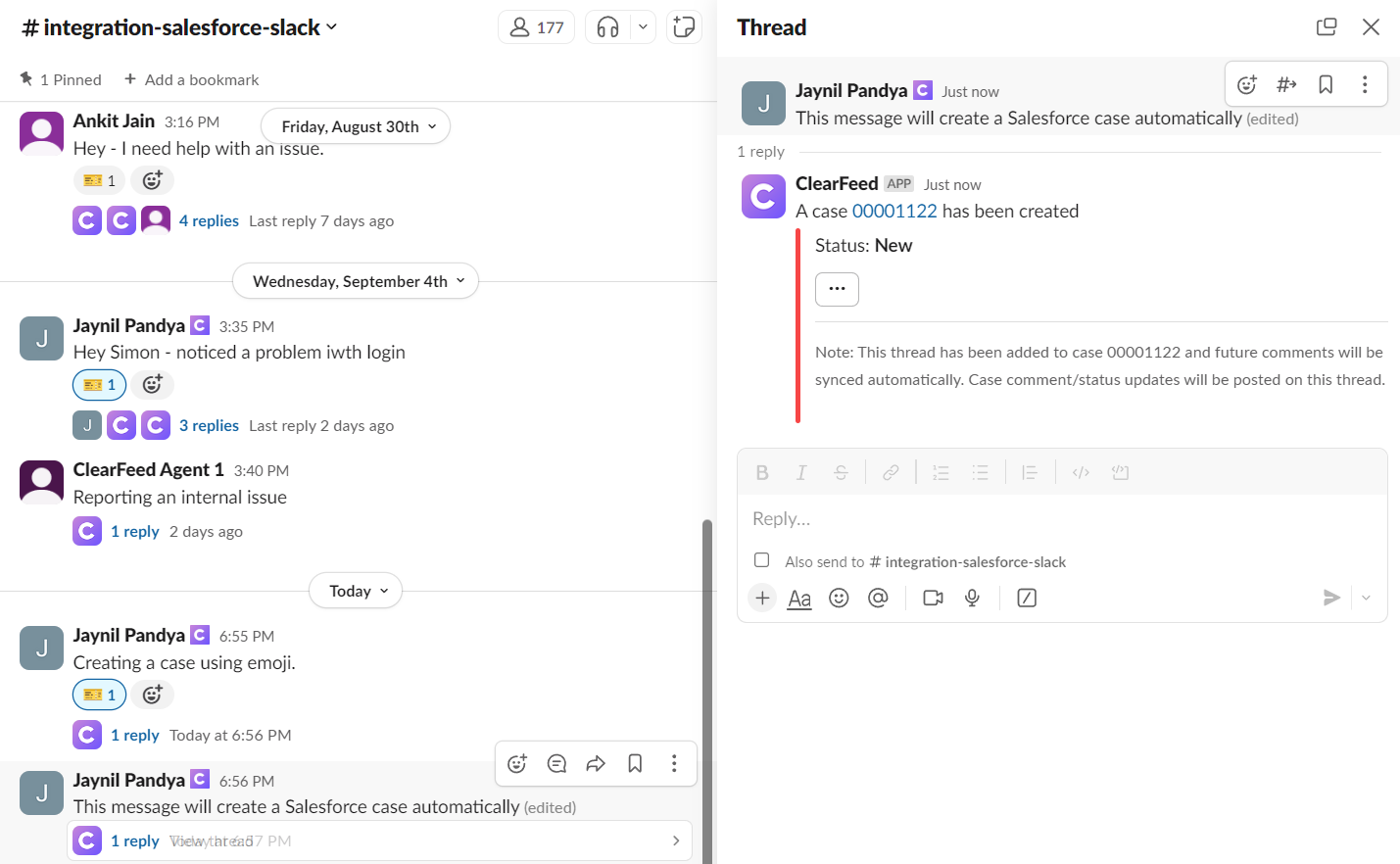Viewport: 1400px width, 864px height.
Task: Select "Add a bookmark" in the channel bar
Action: [x=191, y=79]
